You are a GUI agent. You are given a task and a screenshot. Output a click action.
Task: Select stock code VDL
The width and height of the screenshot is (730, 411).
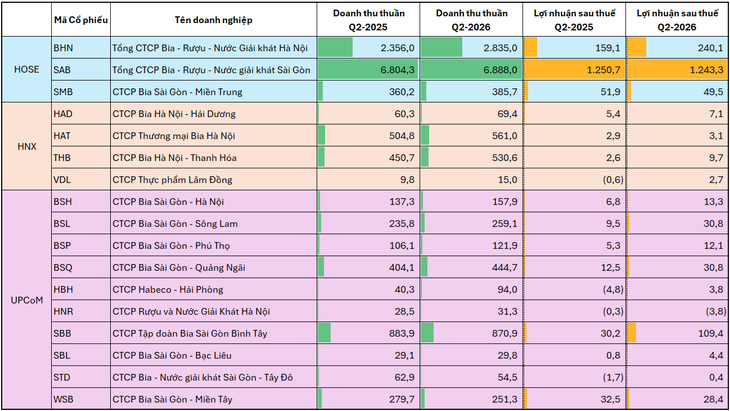click(x=62, y=180)
